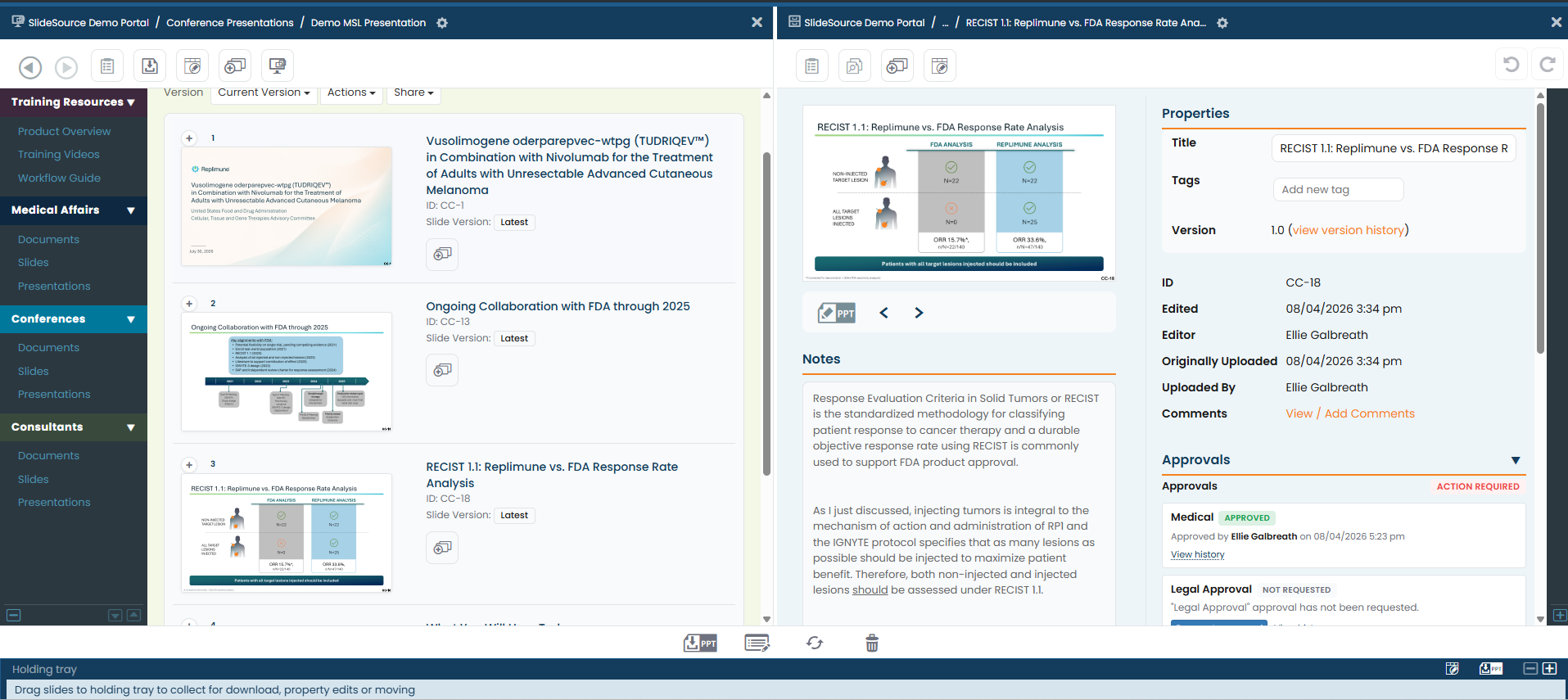Screen dimensions: 1568x700
Task: Click add-to-collection icon for slide CC-13
Action: (442, 370)
